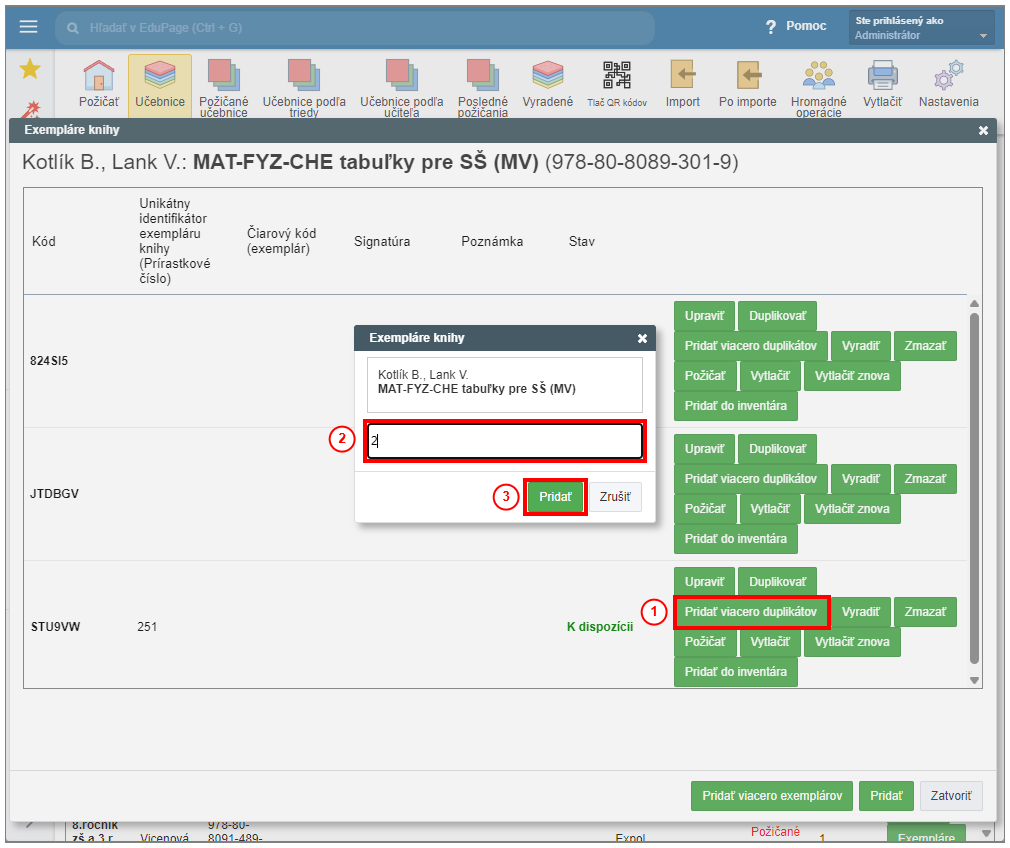The image size is (1010, 848).
Task: Click Zrušiť to cancel the dialog
Action: pos(615,497)
